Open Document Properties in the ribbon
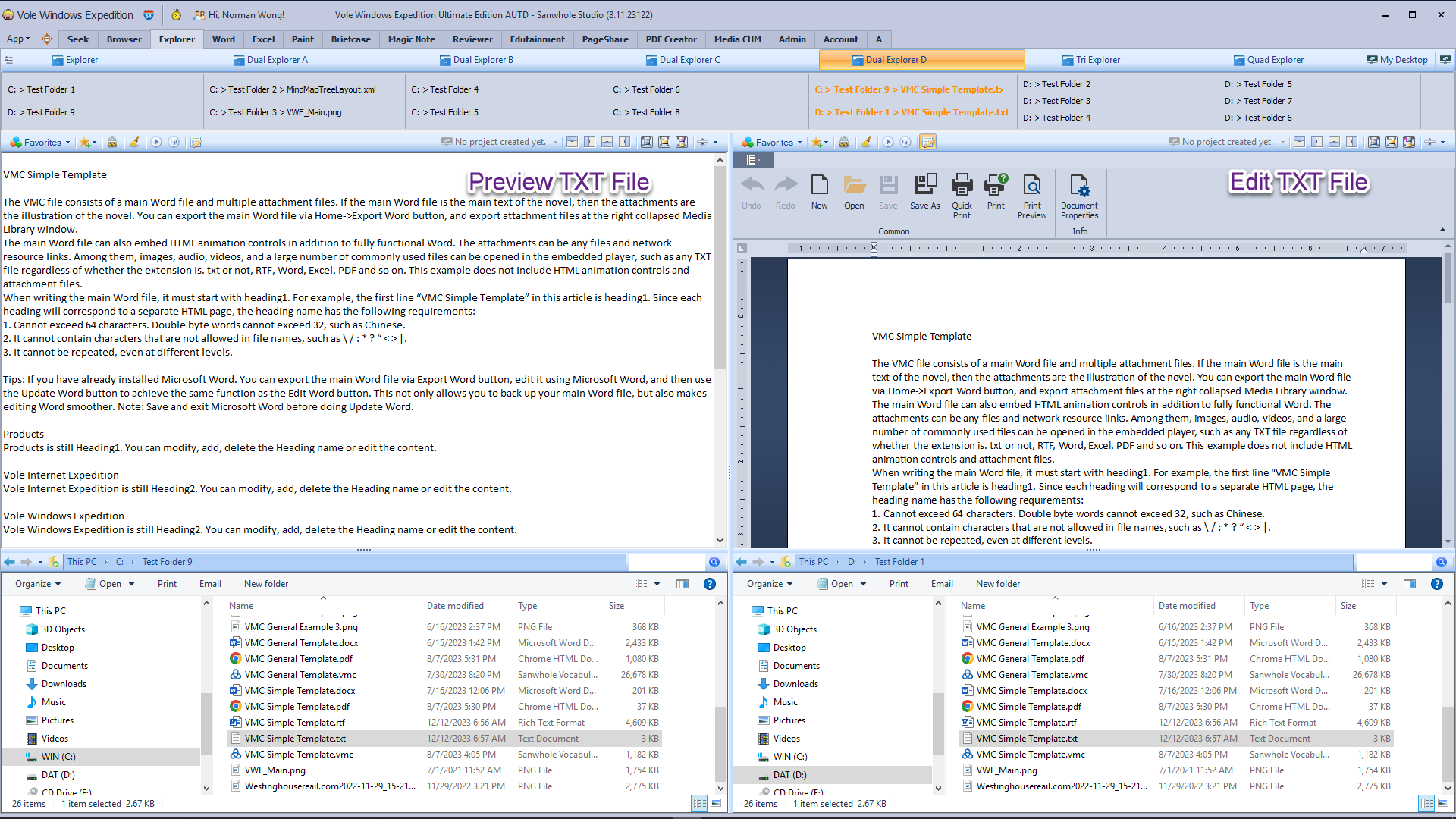Image resolution: width=1456 pixels, height=819 pixels. (x=1079, y=196)
